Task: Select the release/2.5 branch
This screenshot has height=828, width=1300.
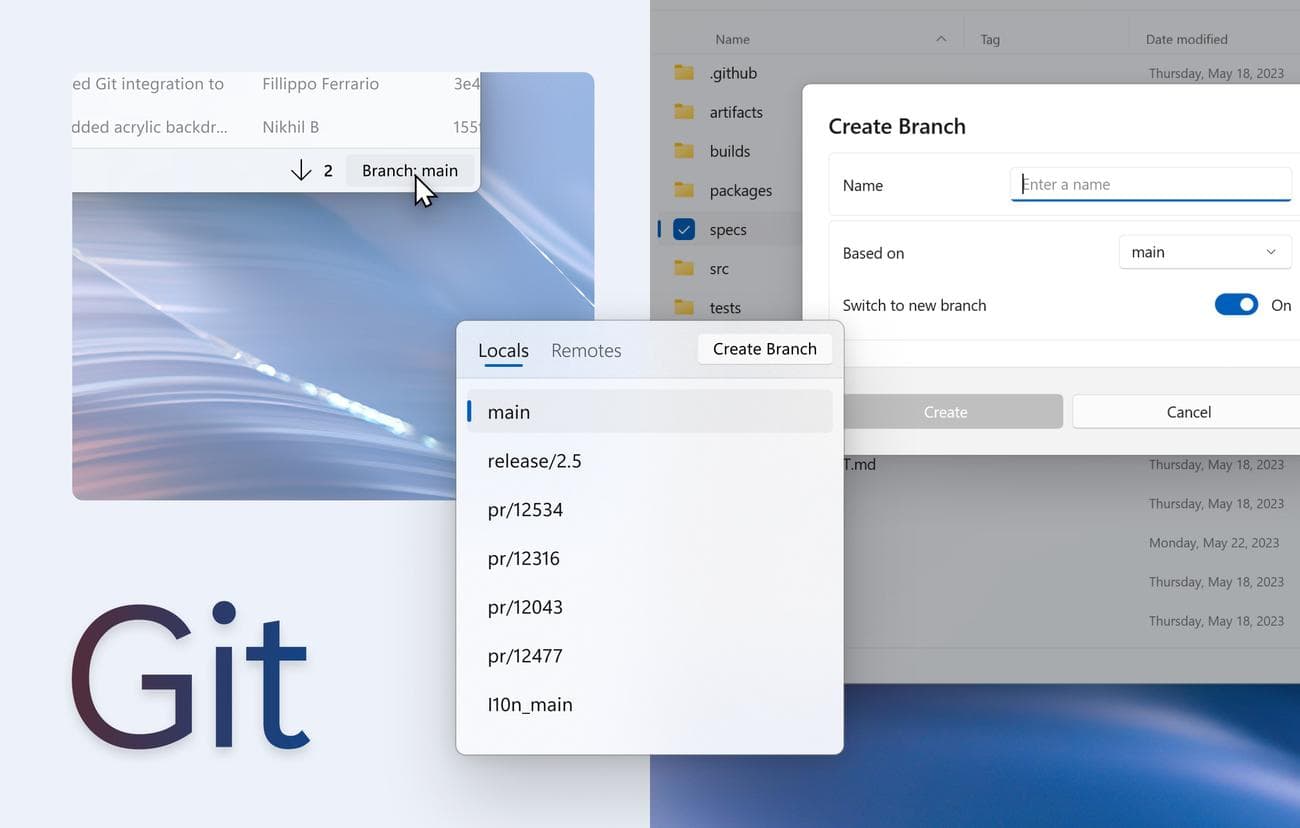Action: (535, 461)
